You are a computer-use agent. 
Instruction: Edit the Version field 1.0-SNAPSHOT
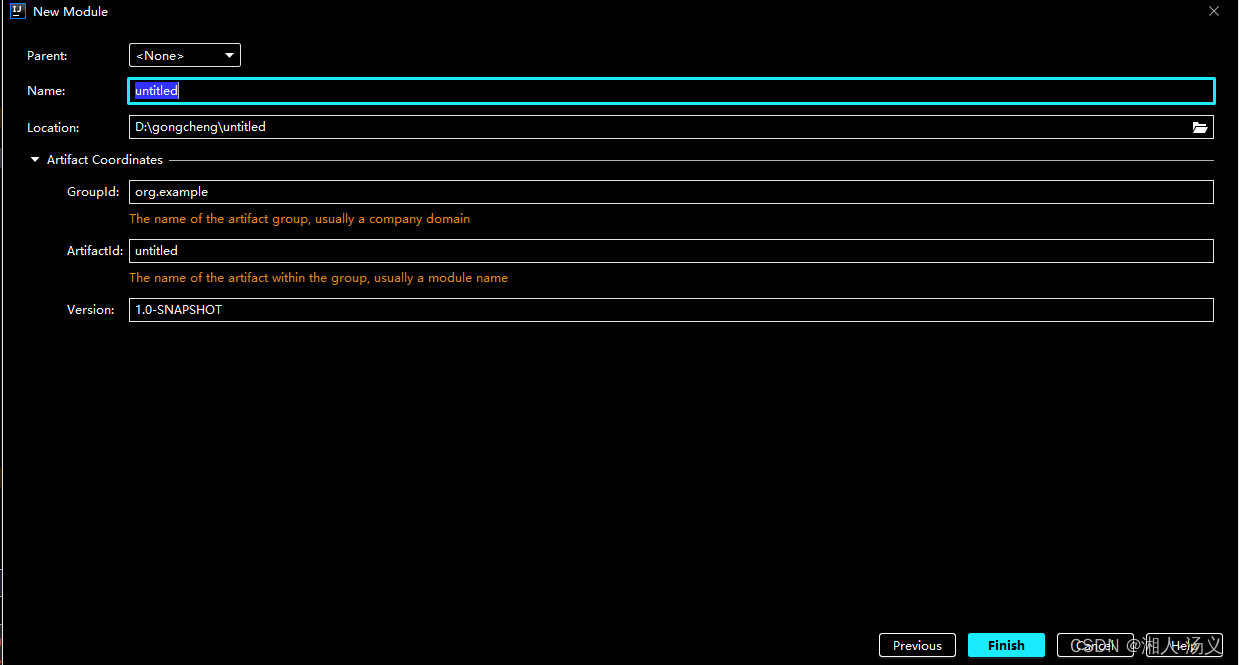[671, 310]
